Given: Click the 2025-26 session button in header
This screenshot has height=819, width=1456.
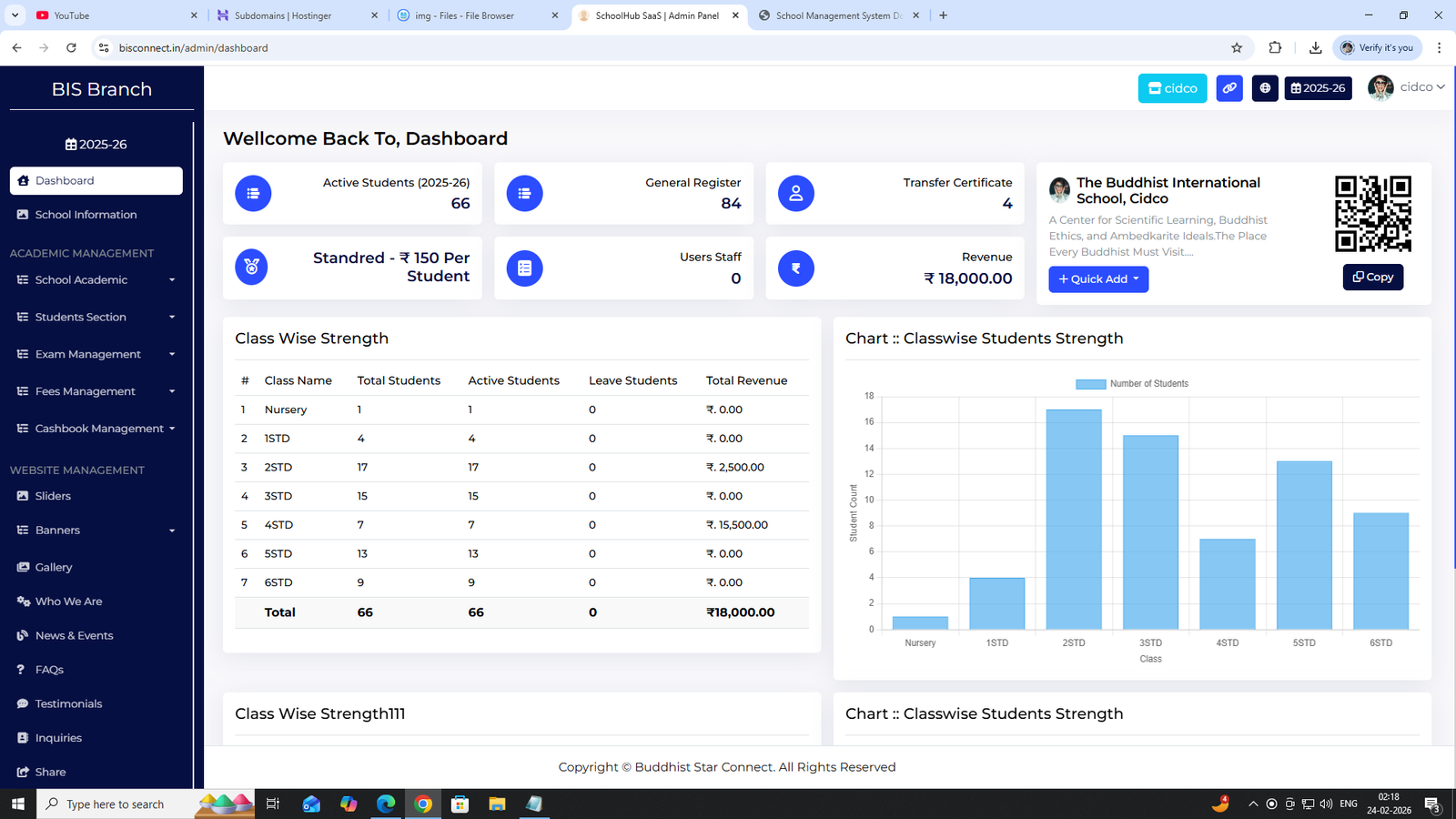Looking at the screenshot, I should (1318, 88).
